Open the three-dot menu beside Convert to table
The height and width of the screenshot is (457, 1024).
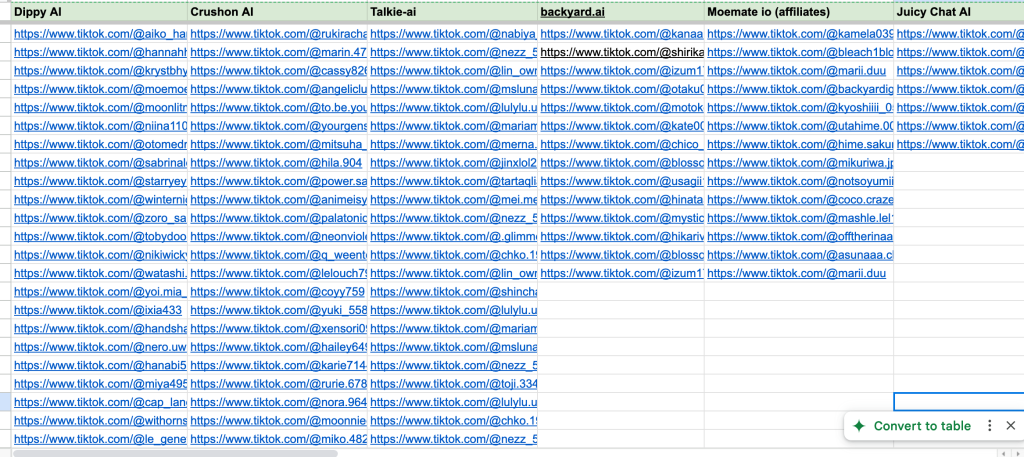[x=990, y=426]
